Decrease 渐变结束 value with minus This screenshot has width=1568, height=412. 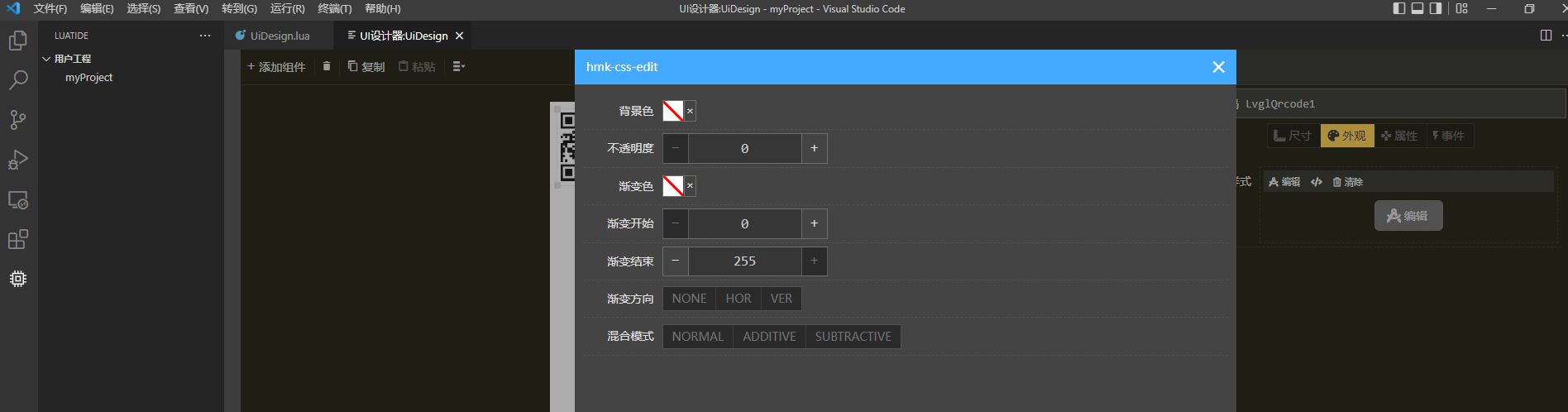pyautogui.click(x=676, y=261)
